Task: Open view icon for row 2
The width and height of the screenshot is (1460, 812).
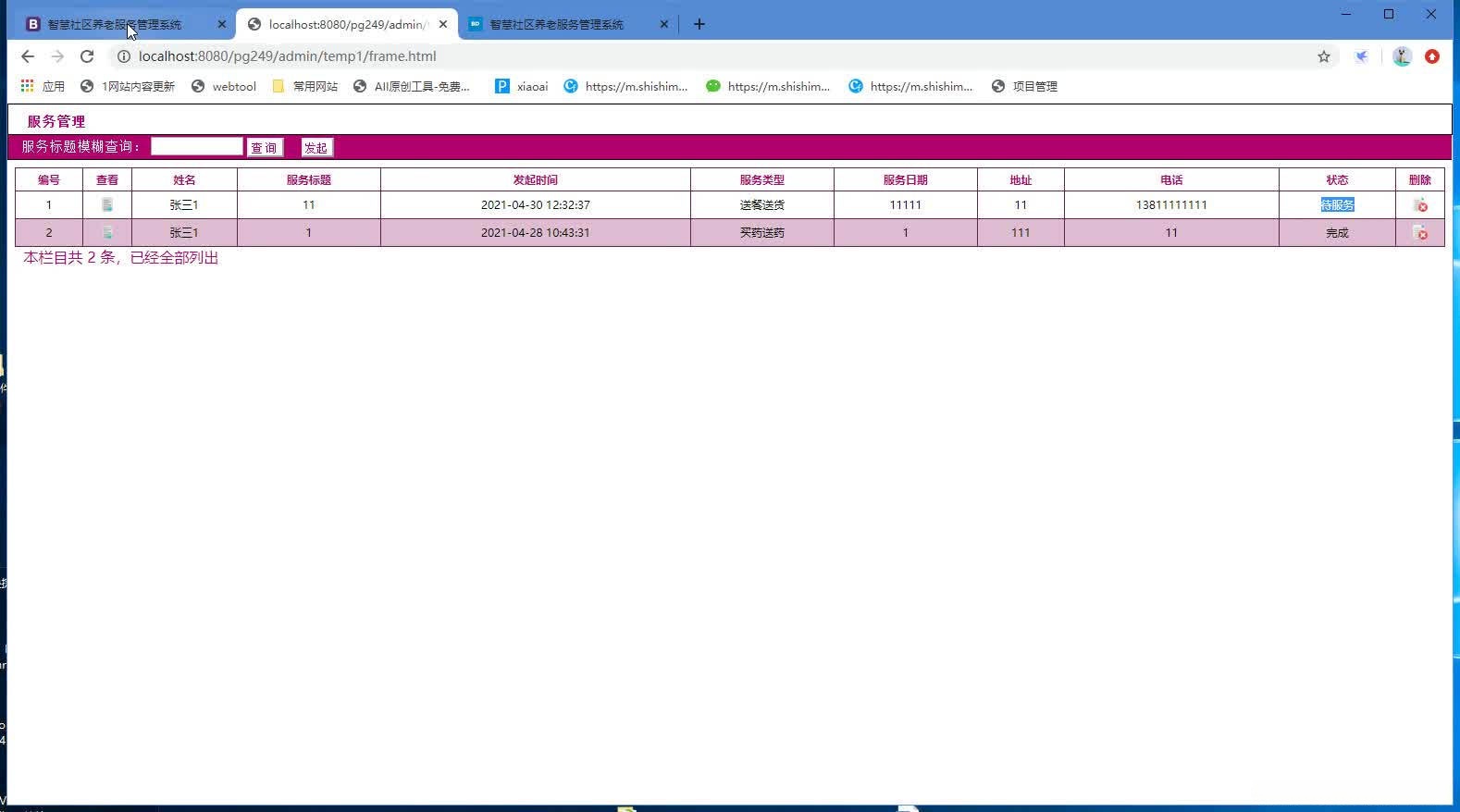Action: pos(107,232)
